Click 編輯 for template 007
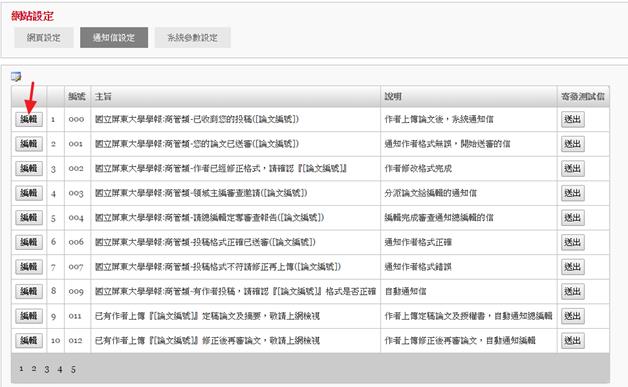Image resolution: width=628 pixels, height=387 pixels. click(x=29, y=267)
